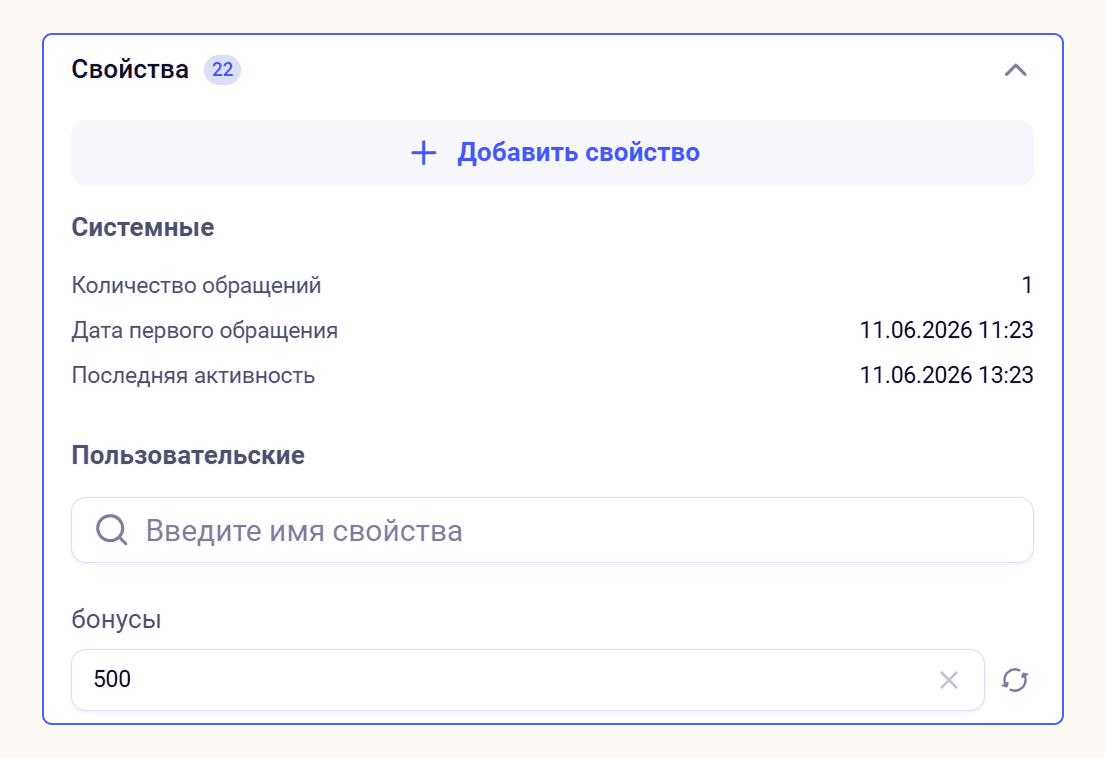The image size is (1105, 758).
Task: Select the value 11.06.2026 11:23
Action: click(946, 330)
